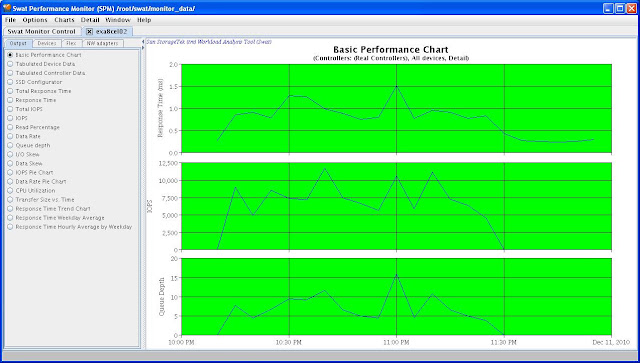Collapse the left panel using splitter arrow

143,42
